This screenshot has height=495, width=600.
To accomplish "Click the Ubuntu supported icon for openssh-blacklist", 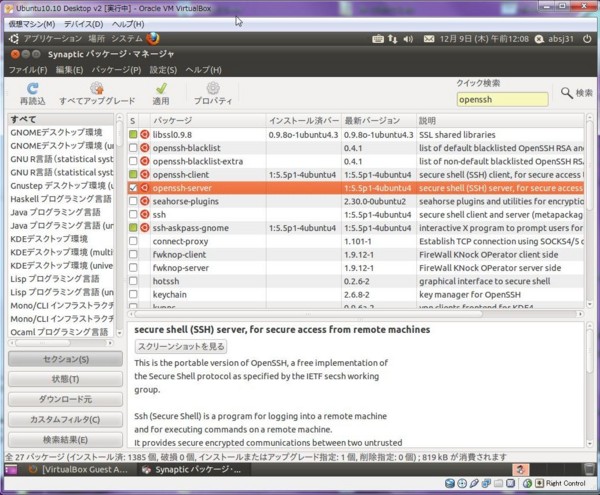I will (x=145, y=148).
